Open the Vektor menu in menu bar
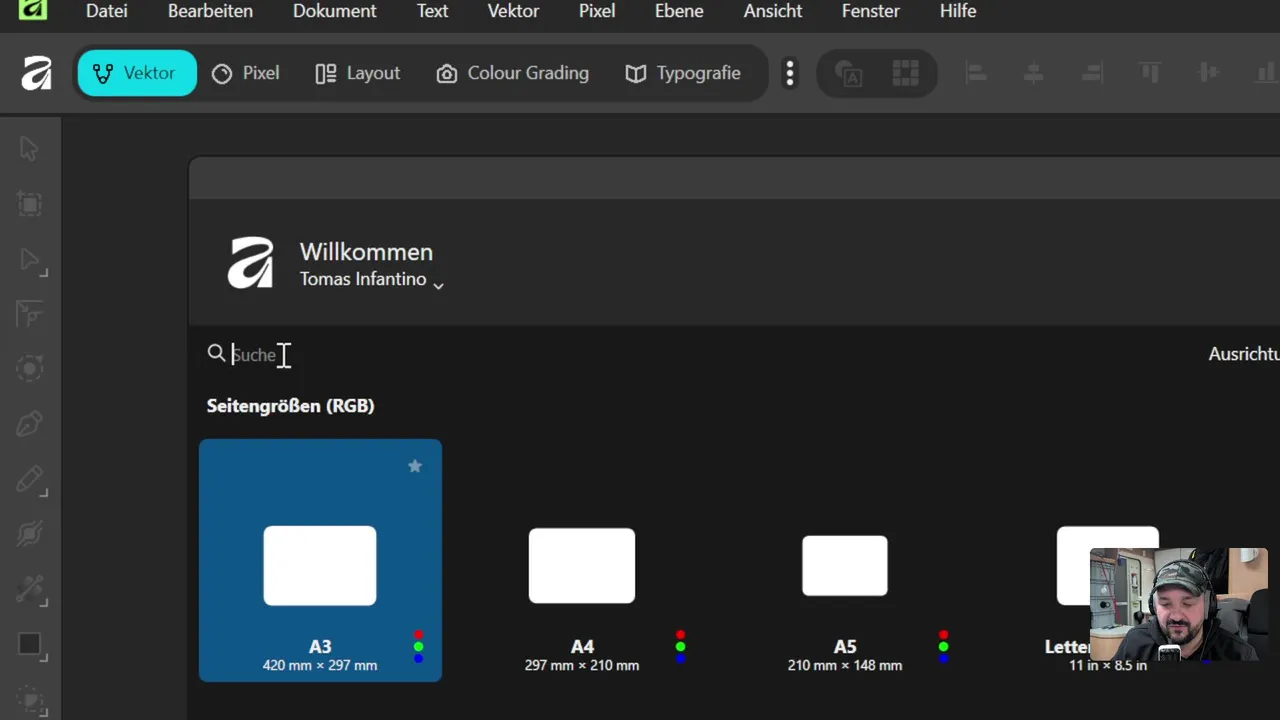The image size is (1280, 720). (x=513, y=11)
